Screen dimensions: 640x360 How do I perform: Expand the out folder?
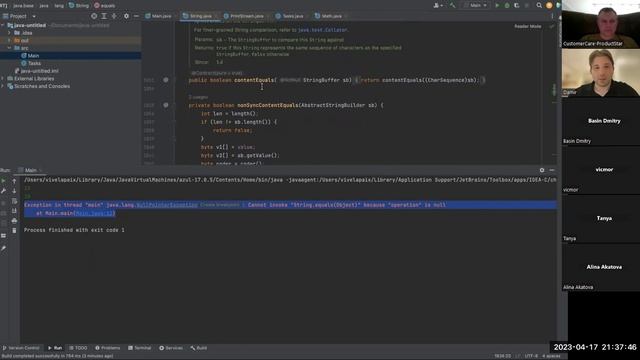(9, 40)
